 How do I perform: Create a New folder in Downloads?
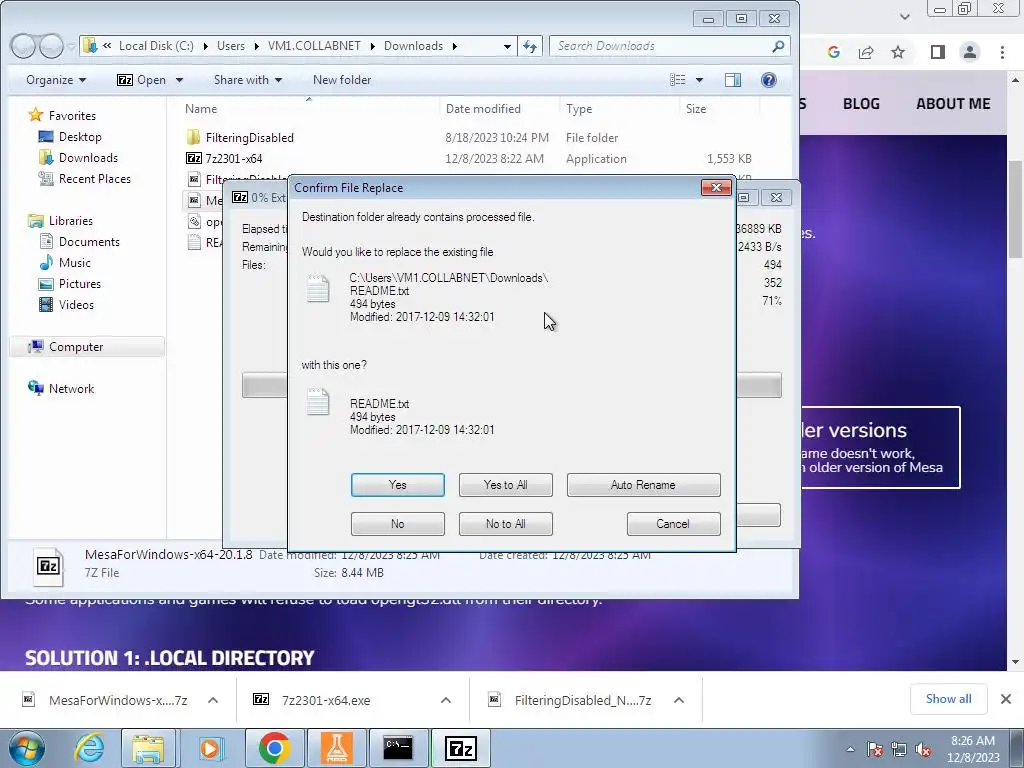[x=342, y=80]
